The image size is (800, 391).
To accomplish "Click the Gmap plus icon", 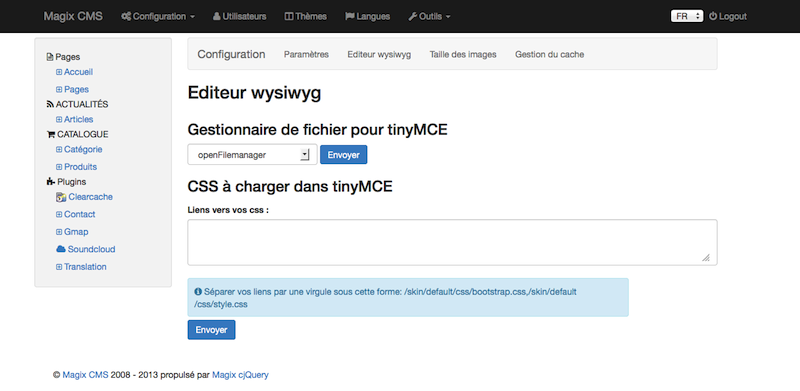I will tap(59, 232).
